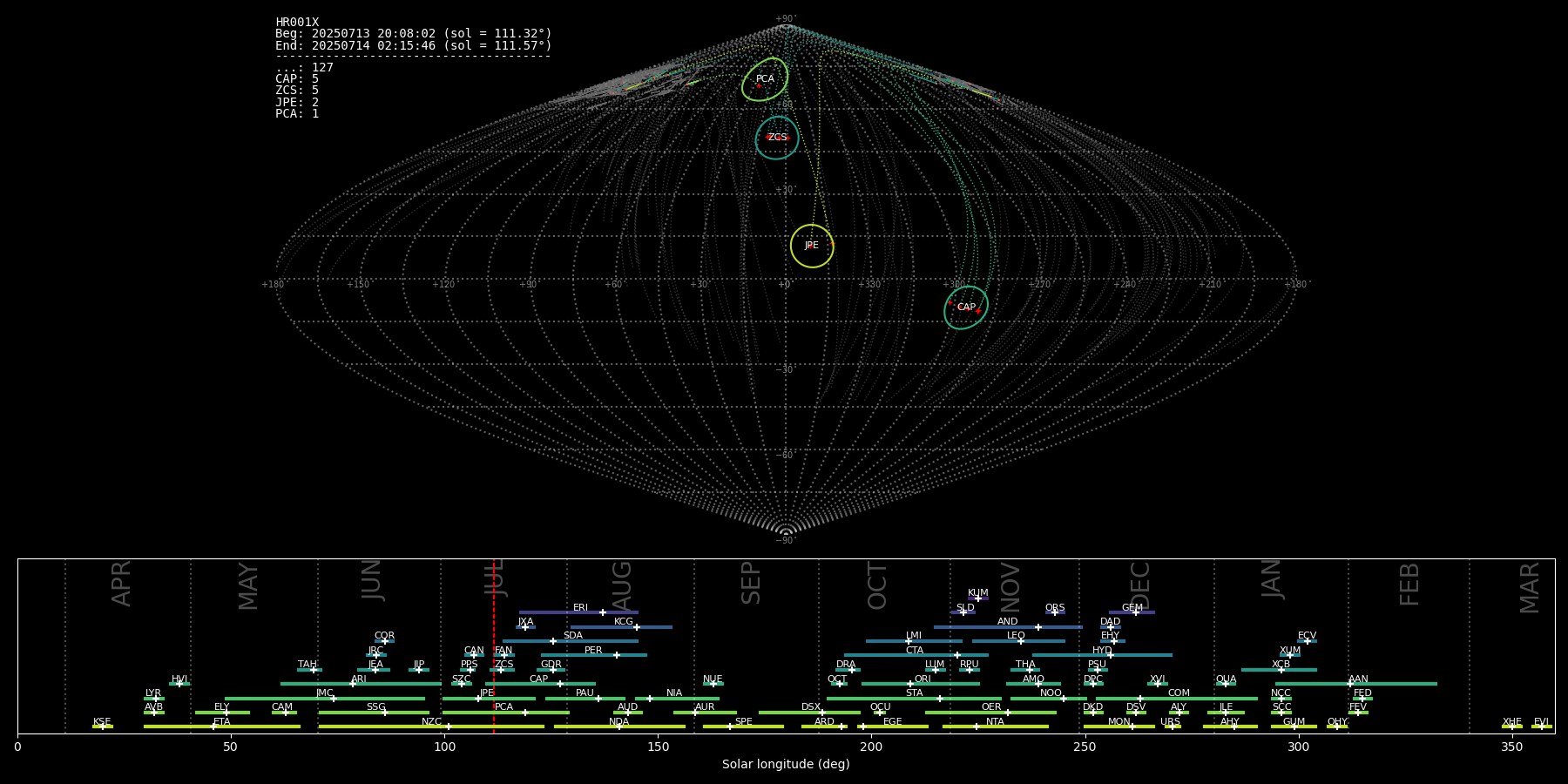
Task: Click the GEM shower label in timeline
Action: 1132,608
